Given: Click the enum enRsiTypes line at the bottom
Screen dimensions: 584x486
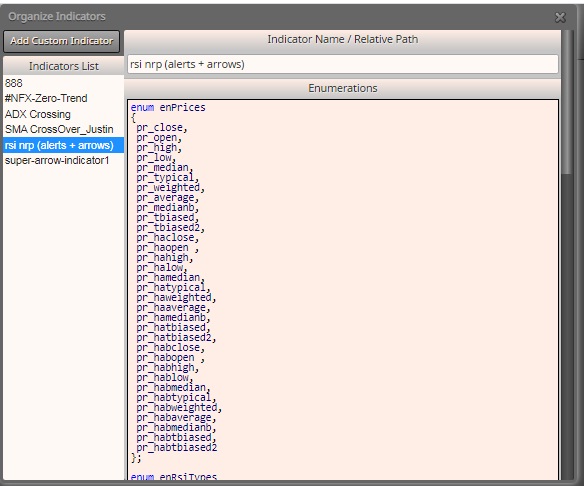Looking at the screenshot, I should pyautogui.click(x=174, y=476).
